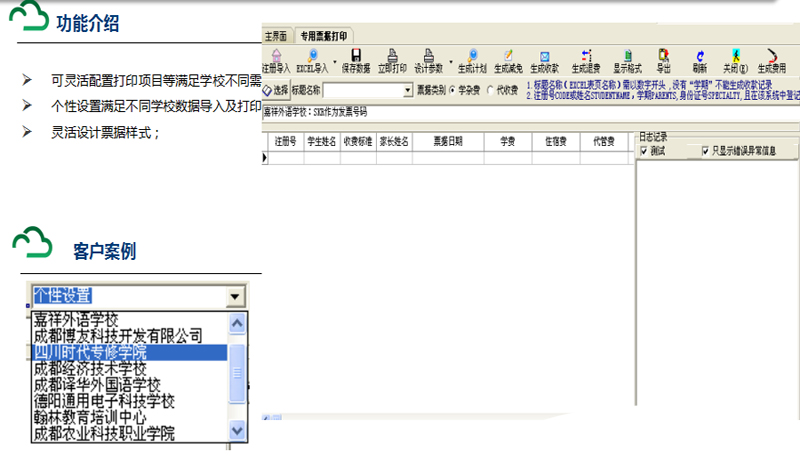800x470 pixels.
Task: Toggle the 测试 checkbox in 日志记录
Action: pyautogui.click(x=644, y=151)
